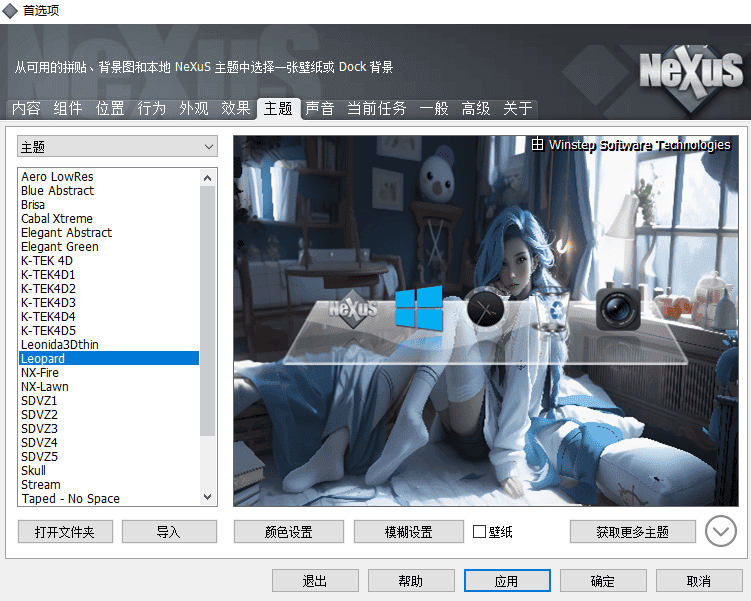751x601 pixels.
Task: Click the theme preview image
Action: pyautogui.click(x=486, y=321)
